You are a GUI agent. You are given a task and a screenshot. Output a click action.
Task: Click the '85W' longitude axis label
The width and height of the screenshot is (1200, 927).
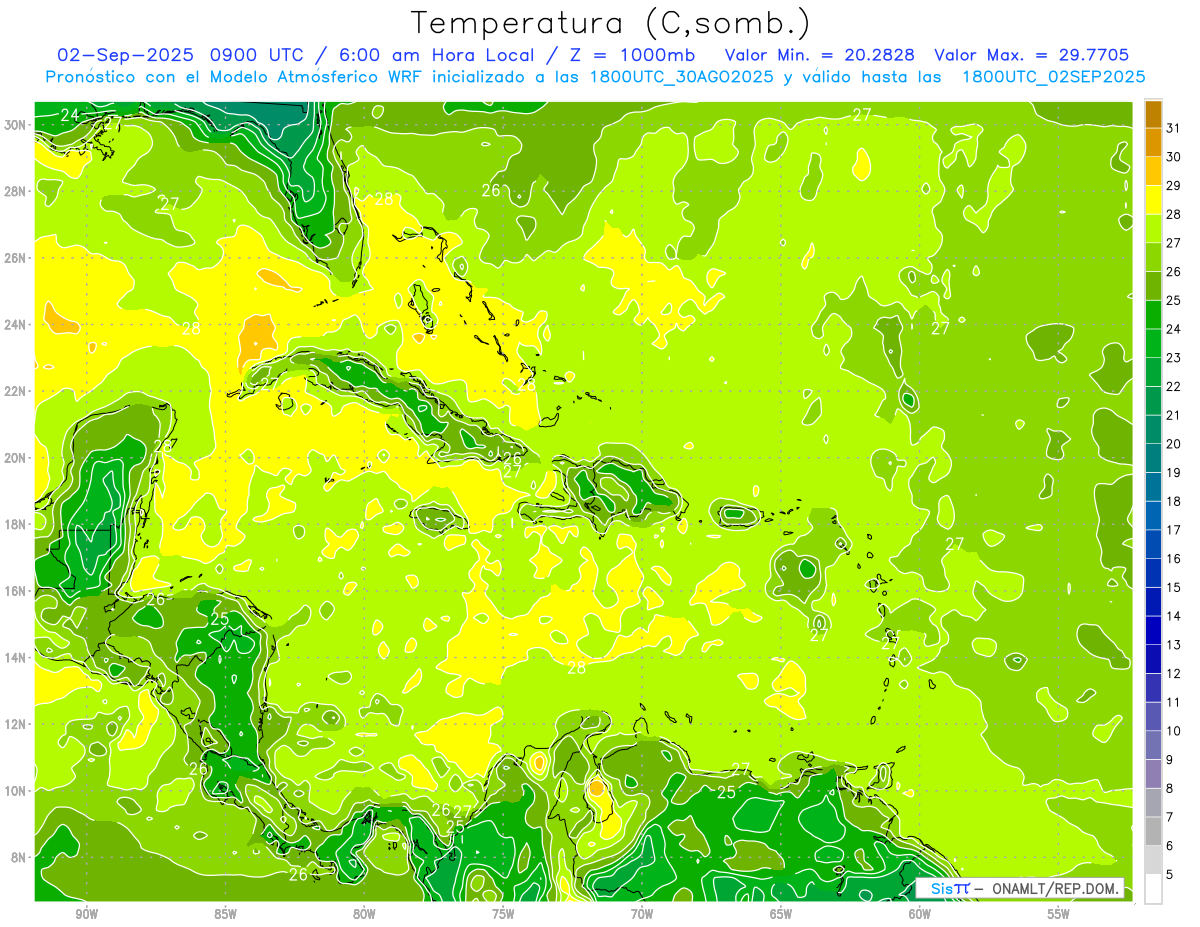click(x=225, y=914)
